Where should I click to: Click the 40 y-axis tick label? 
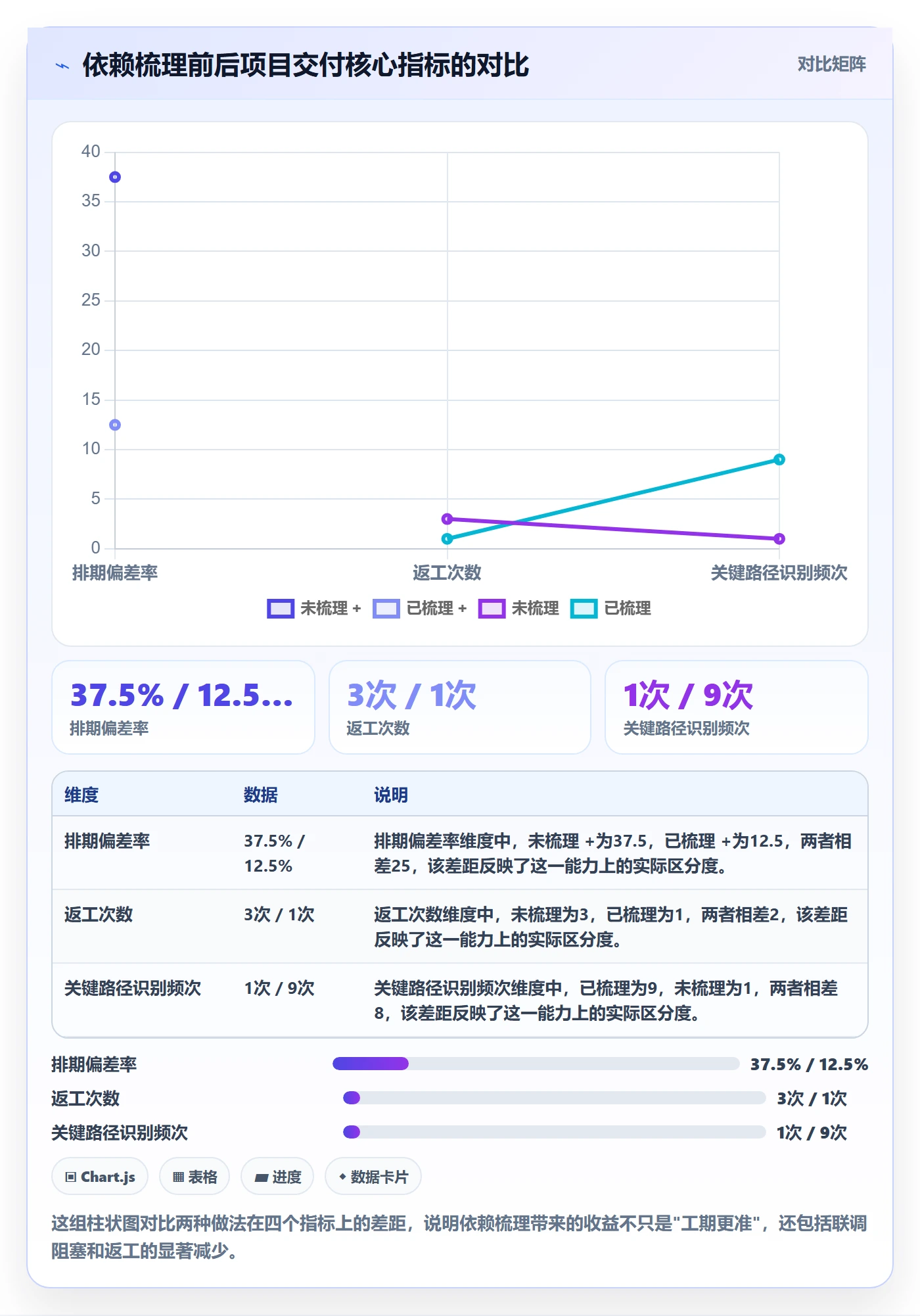click(91, 151)
